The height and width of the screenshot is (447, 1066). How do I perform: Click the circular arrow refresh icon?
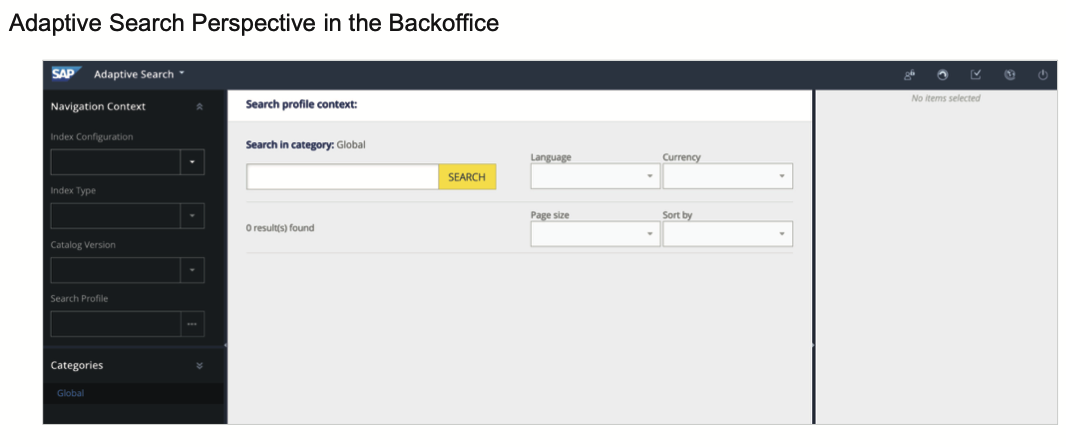(x=942, y=75)
